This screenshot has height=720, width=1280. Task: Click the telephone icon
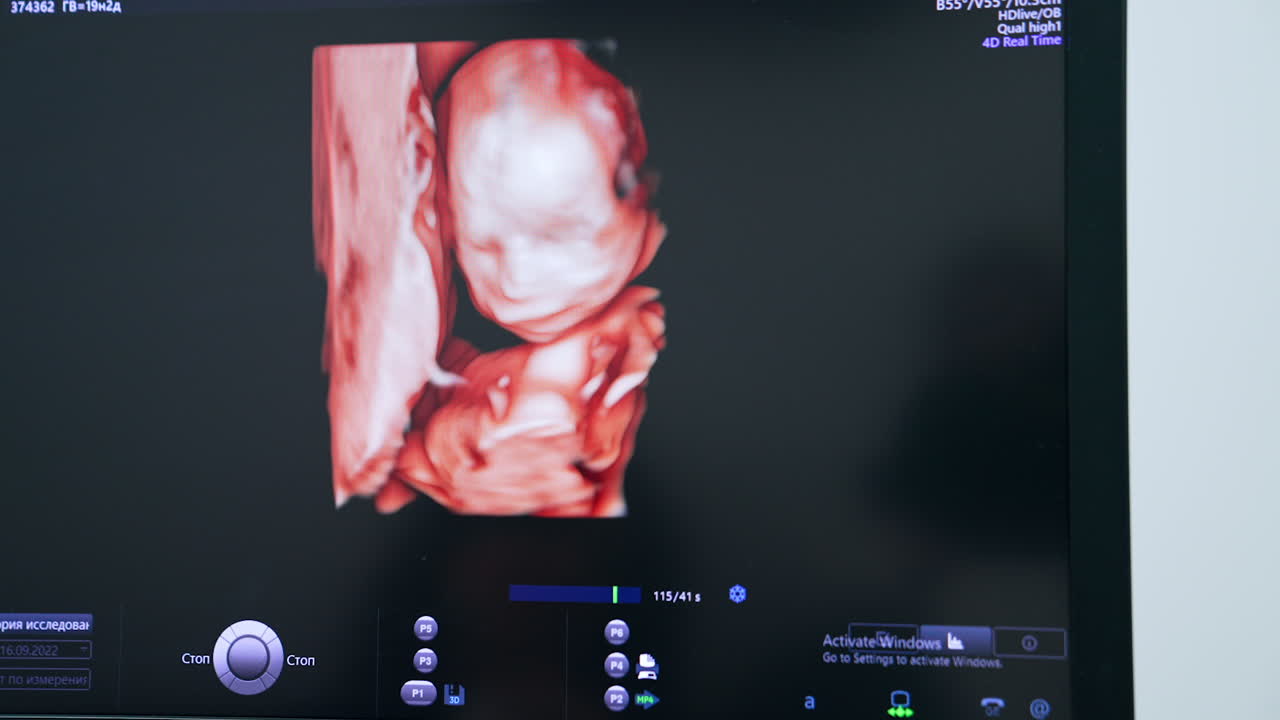point(992,706)
